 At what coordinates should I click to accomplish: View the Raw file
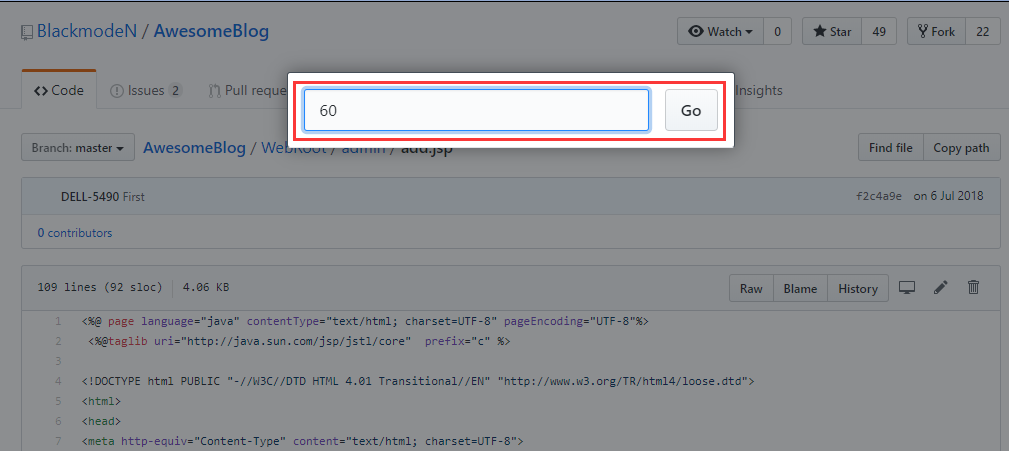(x=751, y=288)
